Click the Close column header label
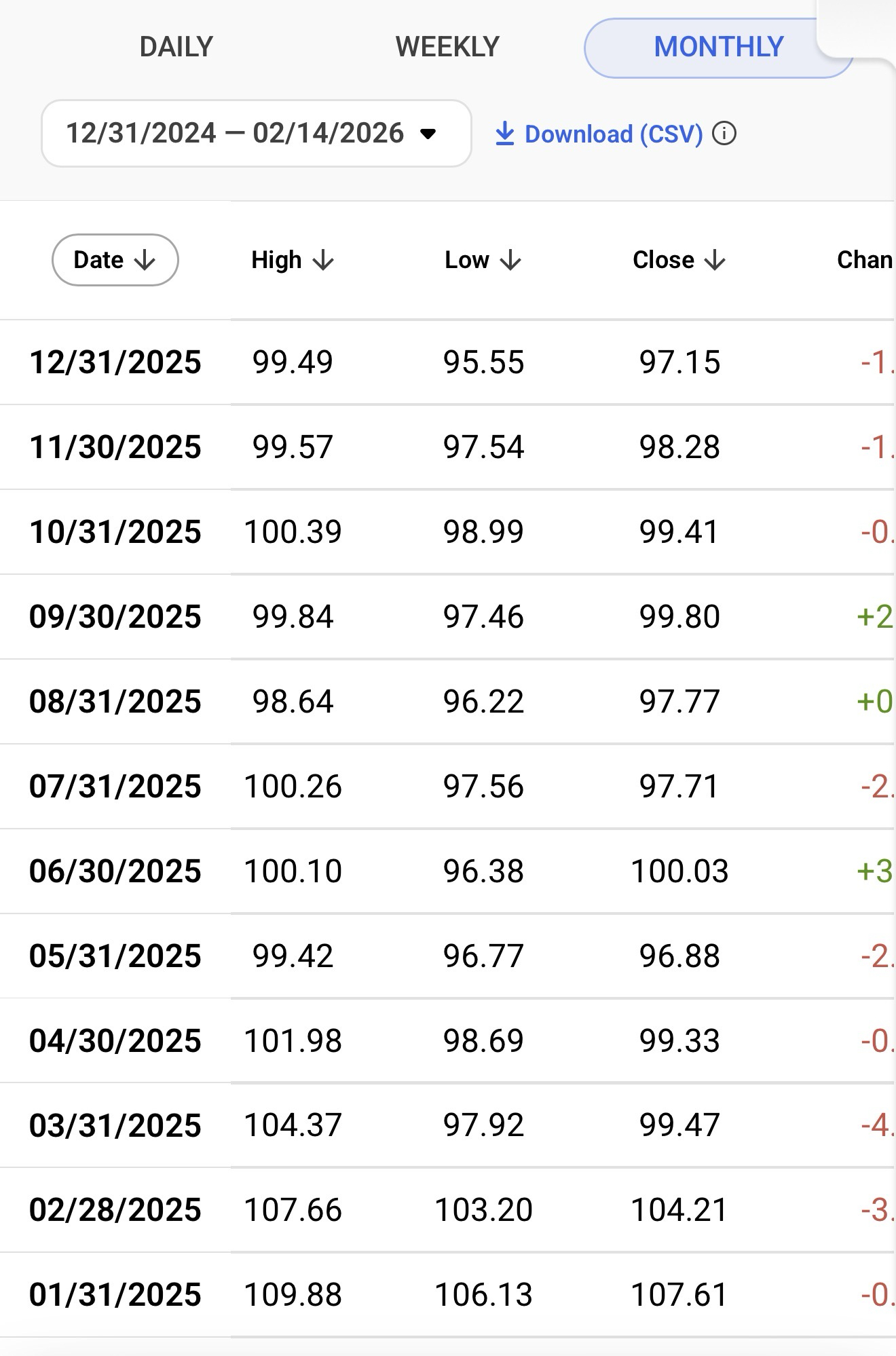This screenshot has height=1356, width=896. pyautogui.click(x=663, y=260)
